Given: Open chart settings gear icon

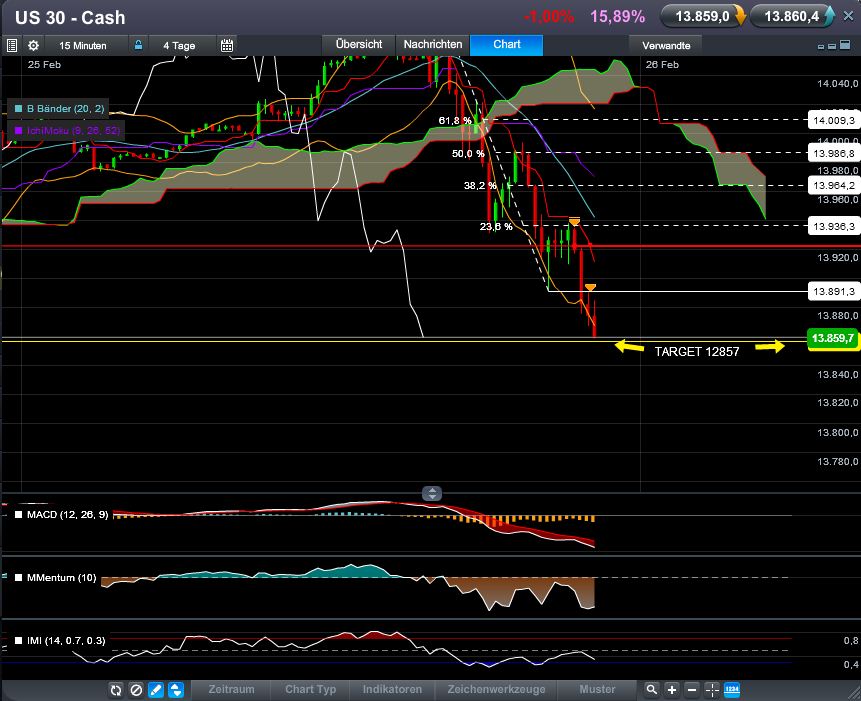Looking at the screenshot, I should 33,46.
